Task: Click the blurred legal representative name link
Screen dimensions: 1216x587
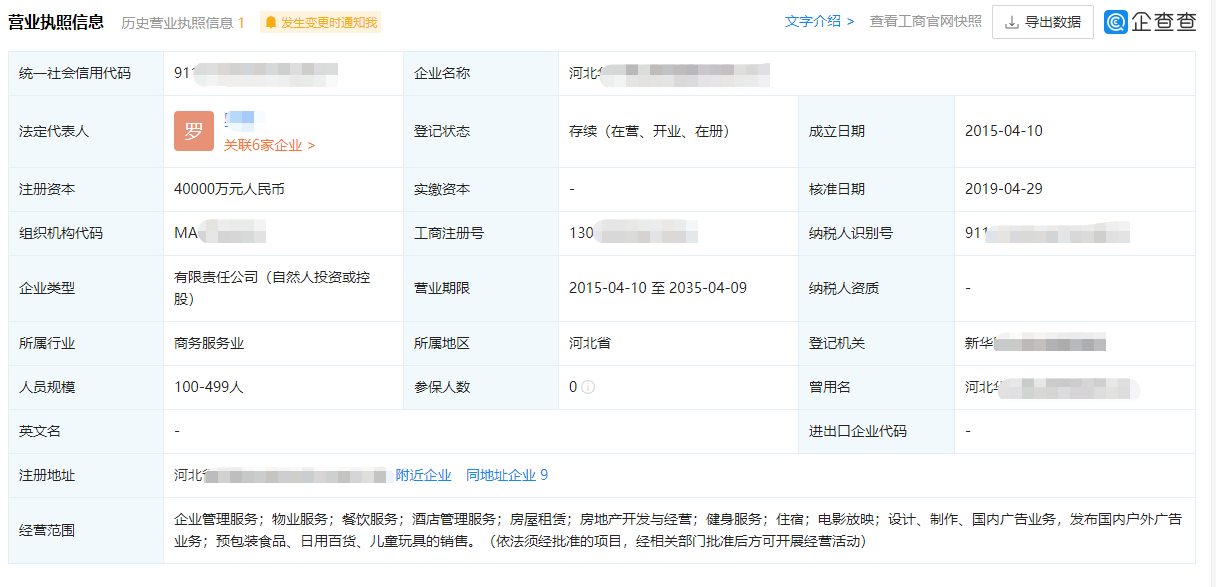Action: [239, 120]
